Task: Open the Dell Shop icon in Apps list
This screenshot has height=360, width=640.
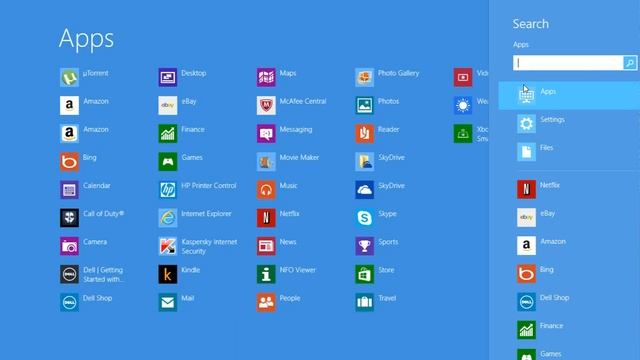Action: 69,302
